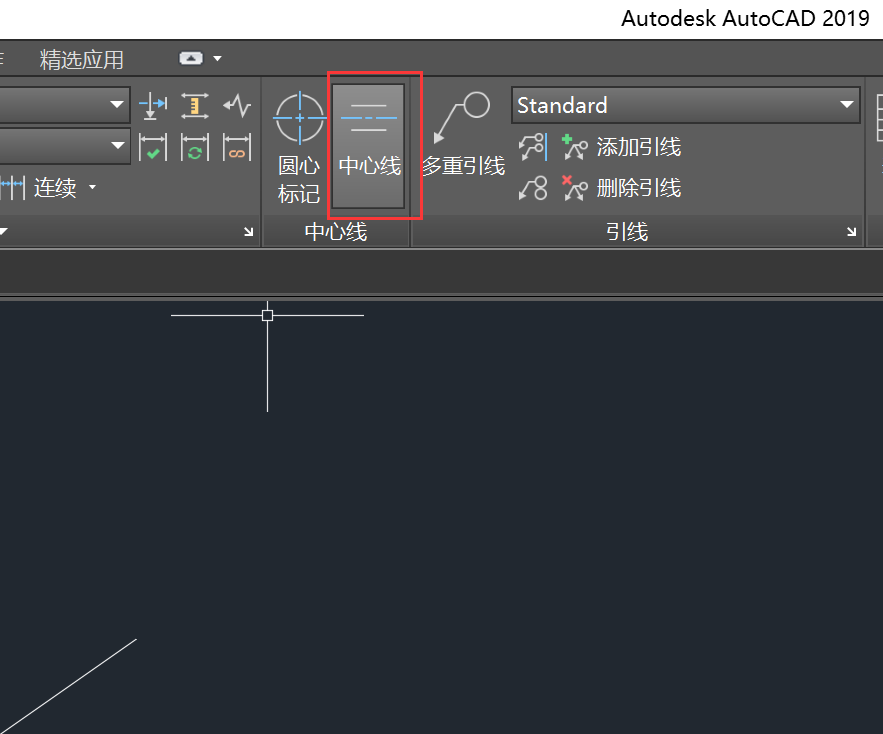Click the dimension update icon
Screen dimensions: 883x734
point(195,147)
